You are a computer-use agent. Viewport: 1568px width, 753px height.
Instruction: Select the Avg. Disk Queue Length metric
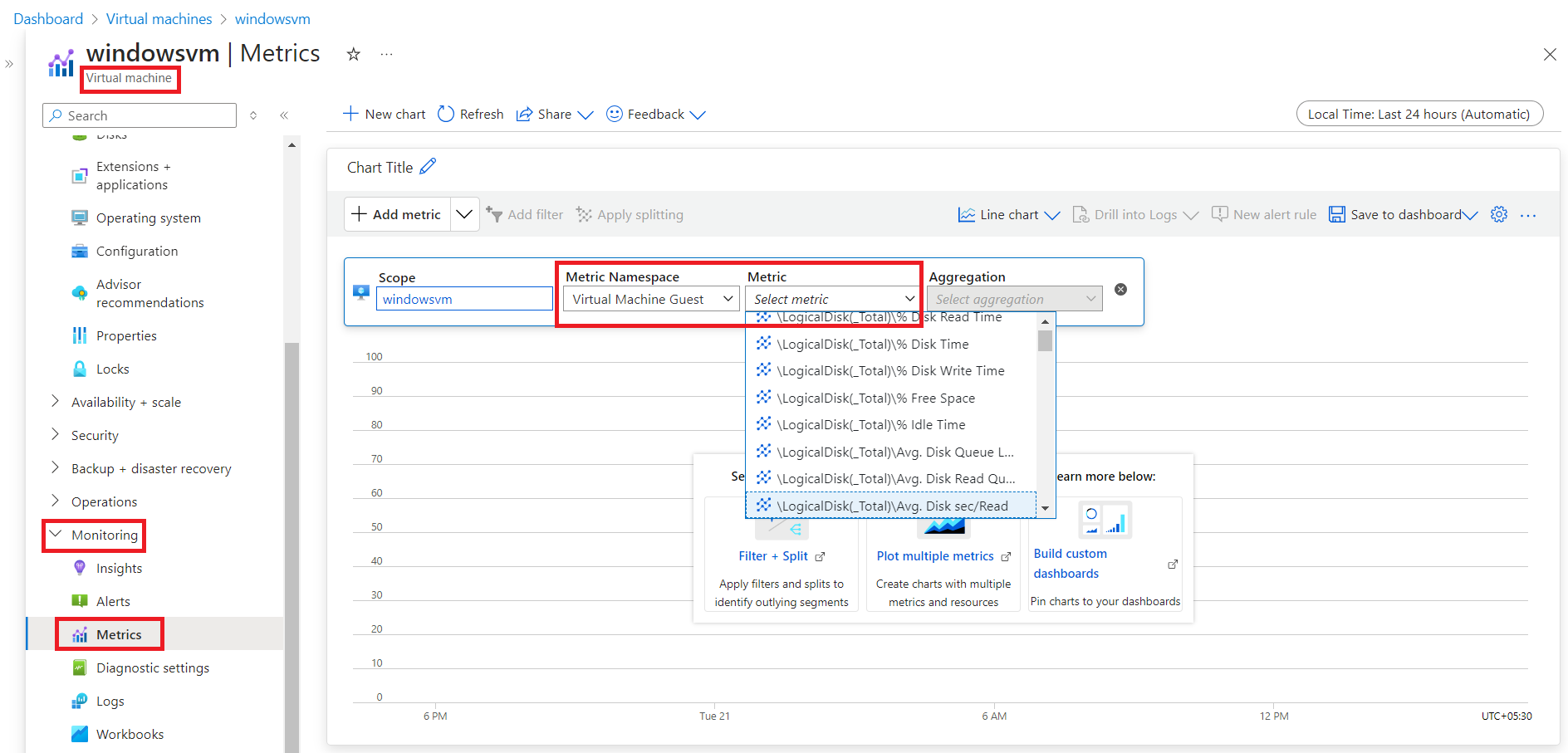point(892,452)
